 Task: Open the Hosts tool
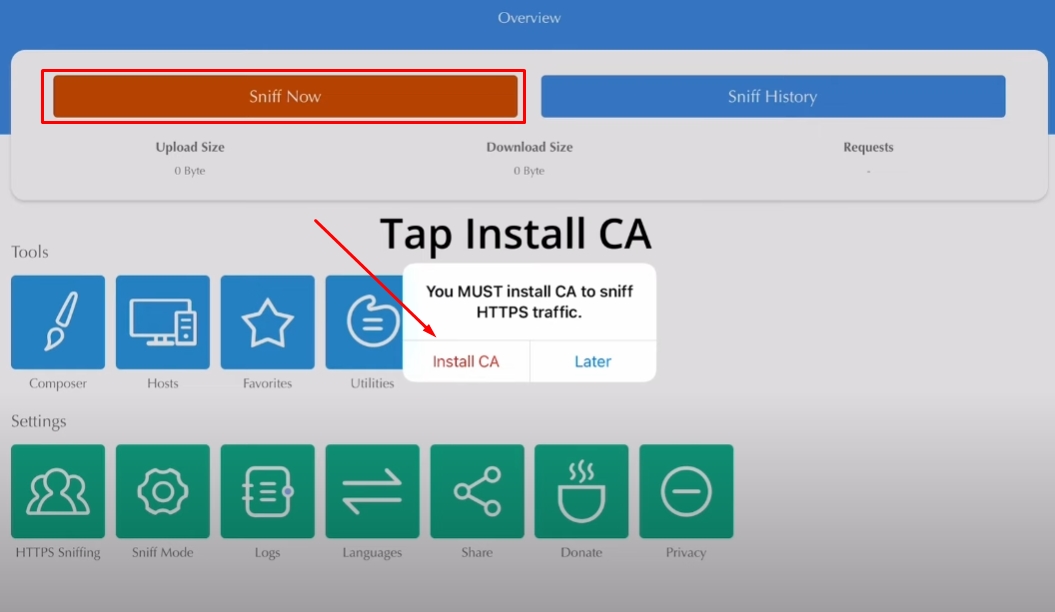[x=162, y=322]
